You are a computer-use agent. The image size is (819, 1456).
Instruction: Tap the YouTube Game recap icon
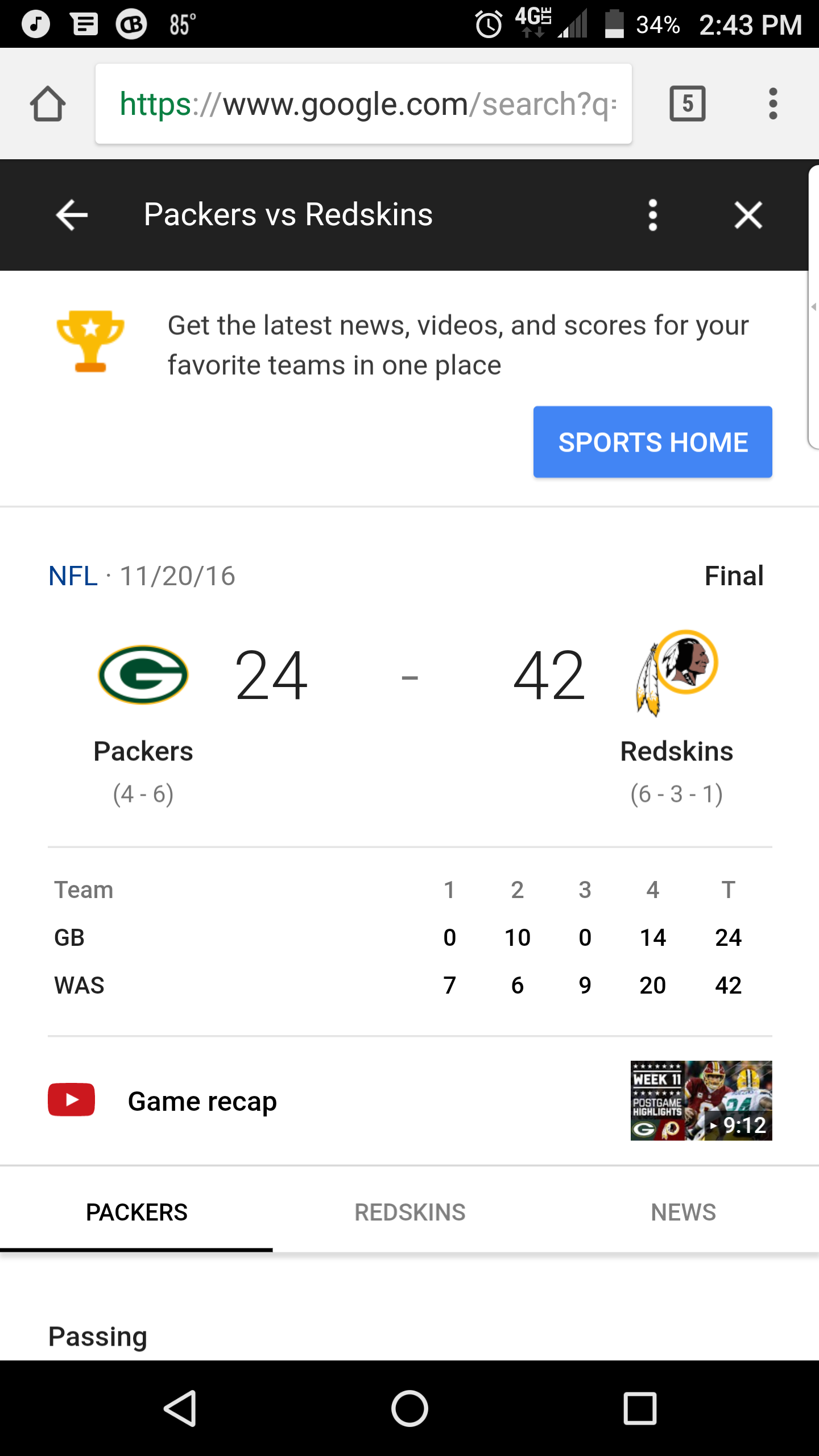pos(71,1099)
